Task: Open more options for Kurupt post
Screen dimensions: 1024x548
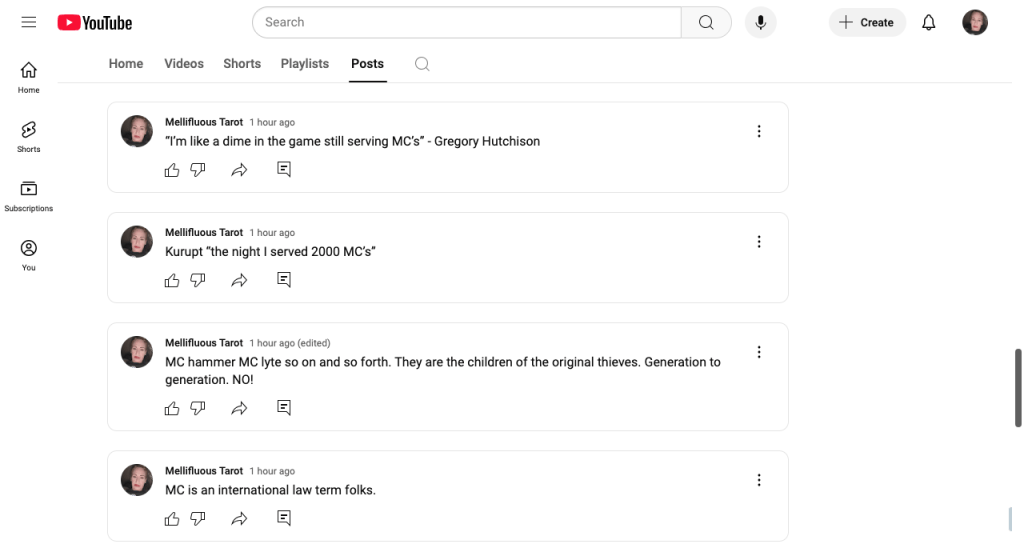Action: 759,241
